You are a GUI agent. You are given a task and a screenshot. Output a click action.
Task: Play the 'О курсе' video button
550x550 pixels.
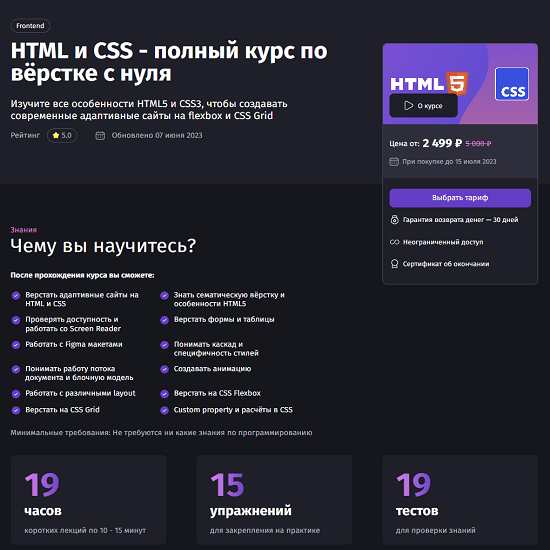coord(423,106)
